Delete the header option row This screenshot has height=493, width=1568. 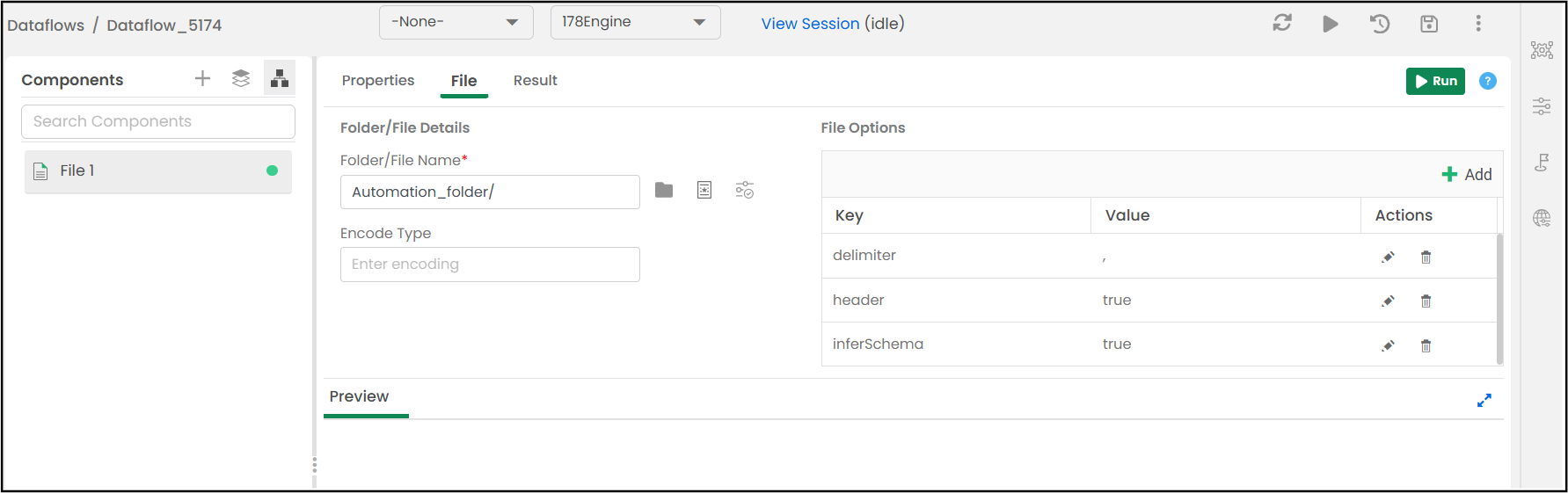click(1426, 301)
